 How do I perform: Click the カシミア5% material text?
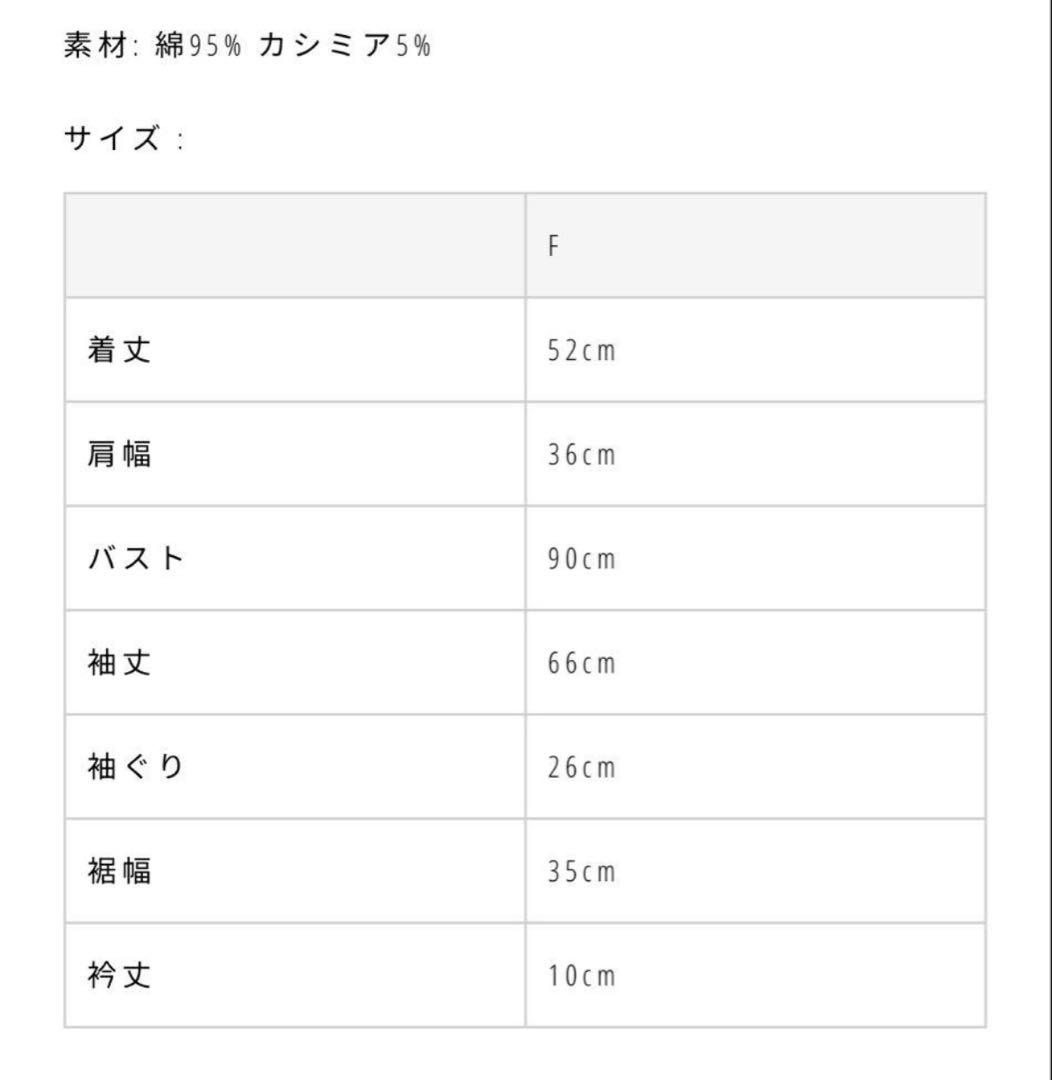344,47
